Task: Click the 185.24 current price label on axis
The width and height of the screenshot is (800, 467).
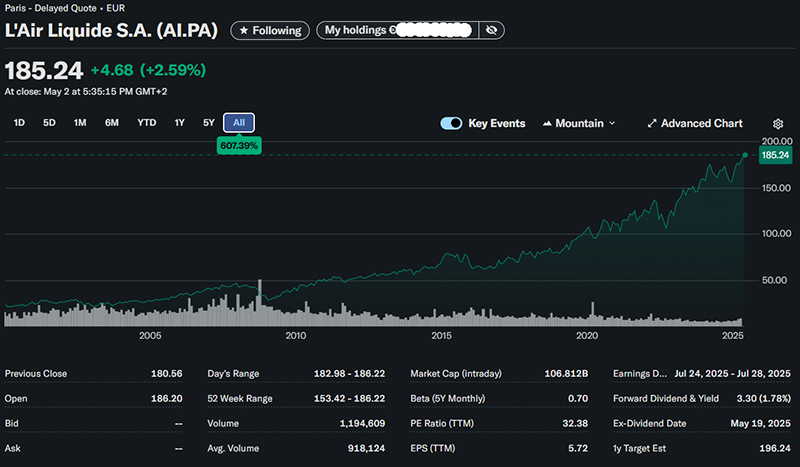Action: point(776,155)
